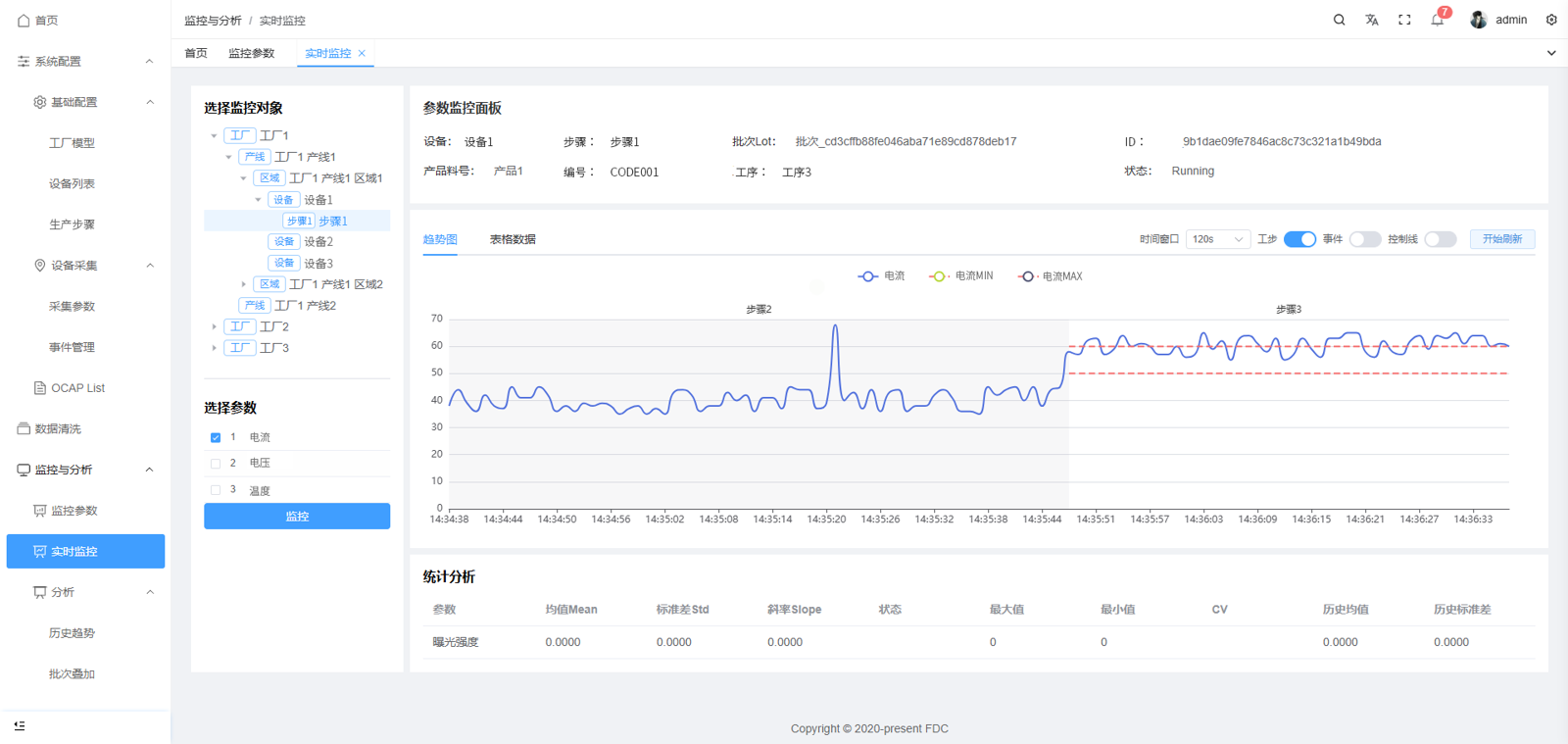
Task: Click the 实时监控 sidebar icon
Action: [x=40, y=552]
